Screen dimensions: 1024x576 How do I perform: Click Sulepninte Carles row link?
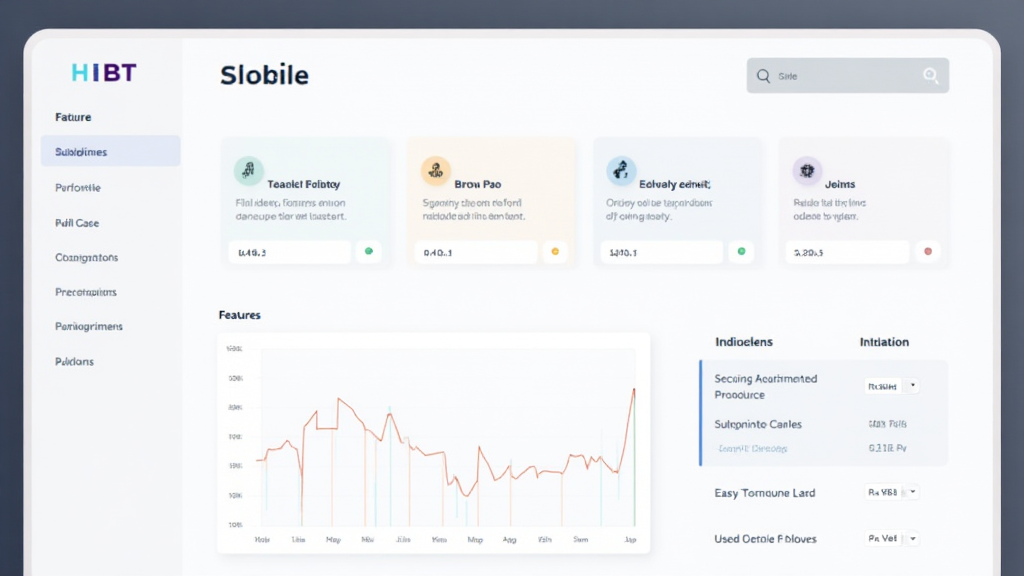(x=758, y=424)
